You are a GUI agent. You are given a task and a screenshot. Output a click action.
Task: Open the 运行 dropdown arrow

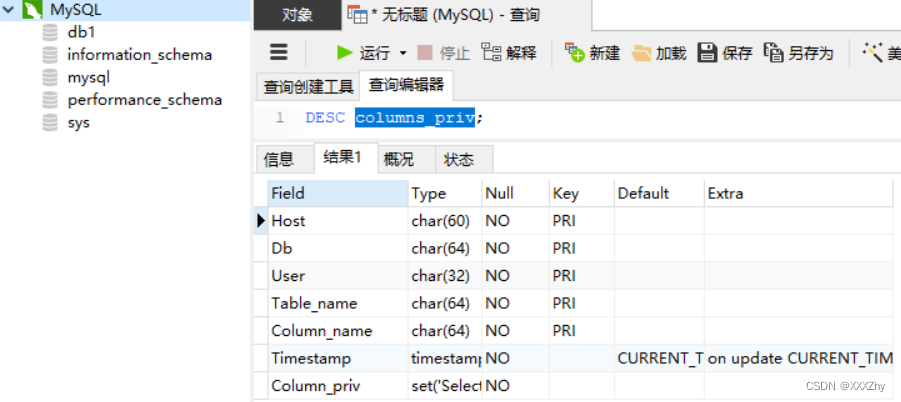pos(403,53)
